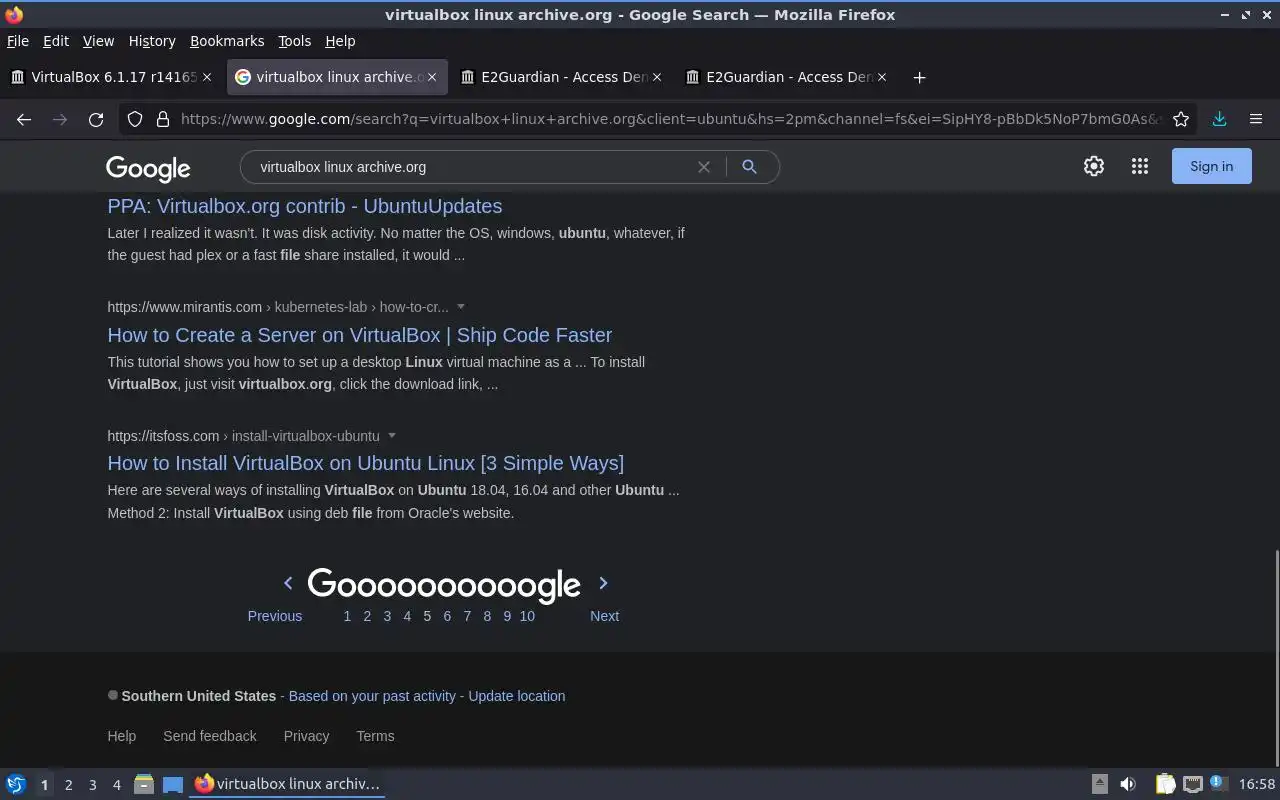The image size is (1280, 800).
Task: Open the View menu
Action: pos(98,41)
